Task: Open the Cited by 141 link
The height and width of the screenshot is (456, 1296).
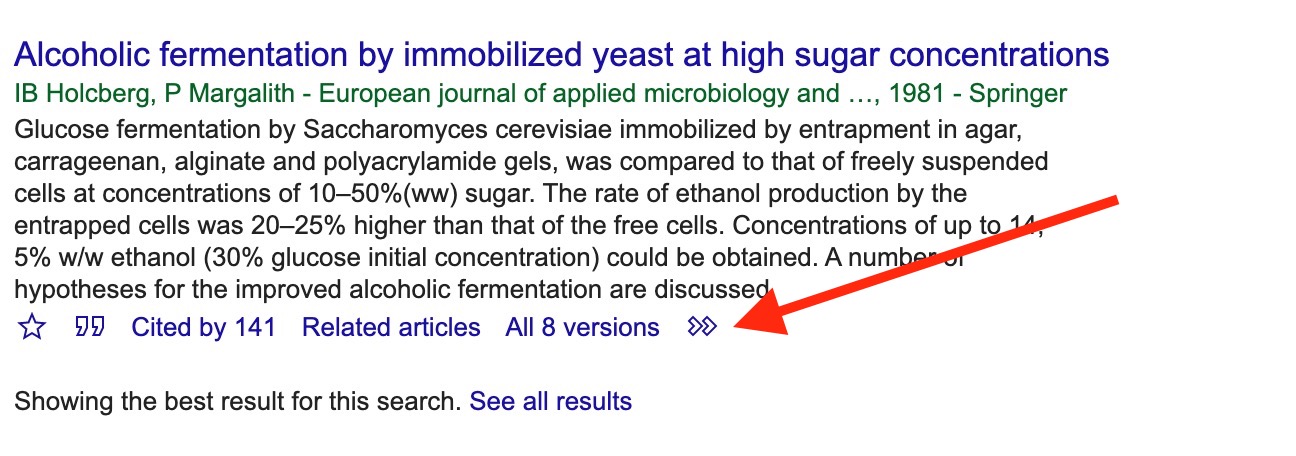Action: point(204,327)
